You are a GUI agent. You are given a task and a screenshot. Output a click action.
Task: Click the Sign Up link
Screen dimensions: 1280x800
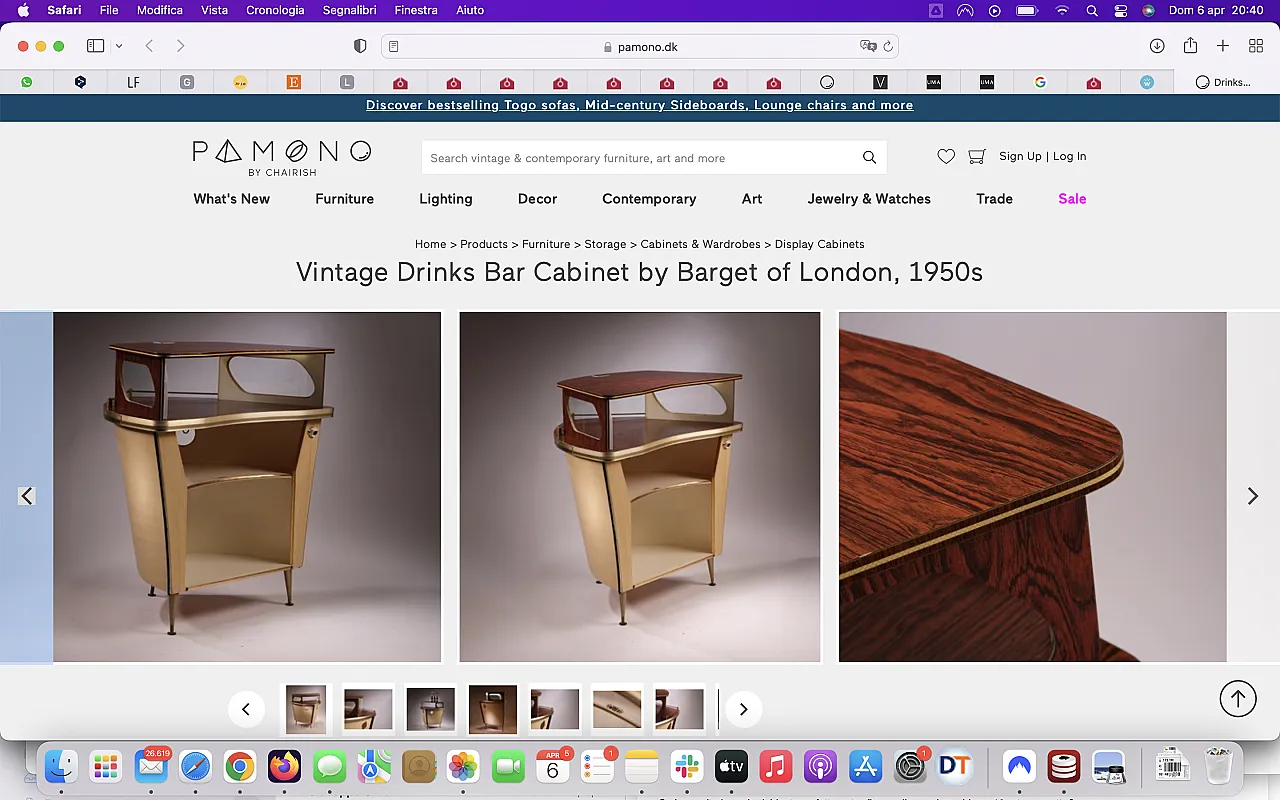point(1020,156)
